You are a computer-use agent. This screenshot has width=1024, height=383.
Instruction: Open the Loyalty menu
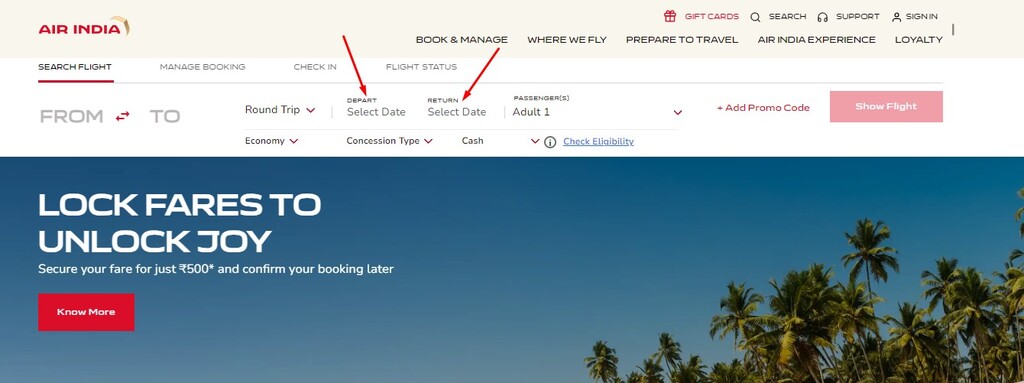point(919,40)
